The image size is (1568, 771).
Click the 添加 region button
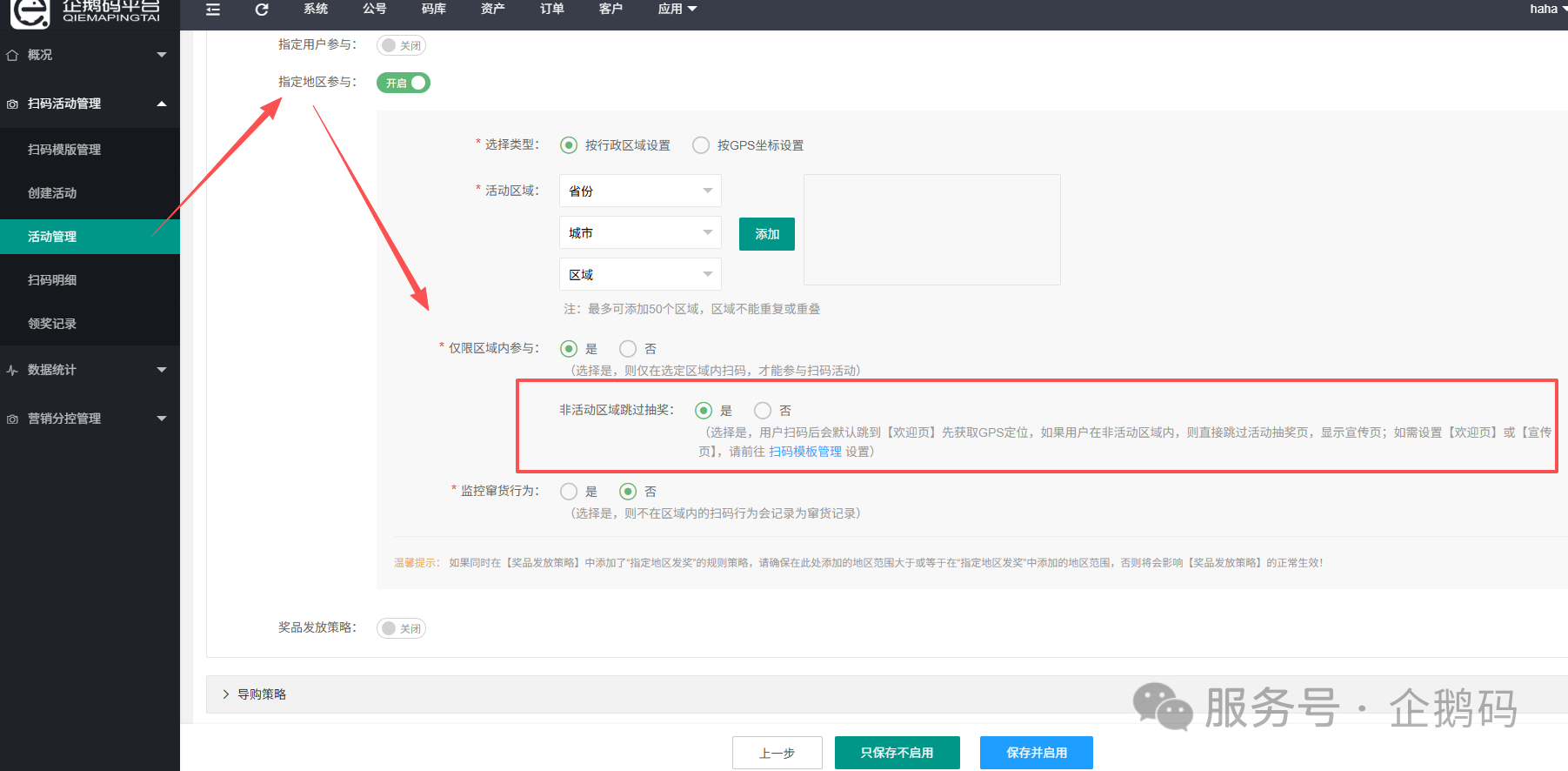tap(767, 234)
